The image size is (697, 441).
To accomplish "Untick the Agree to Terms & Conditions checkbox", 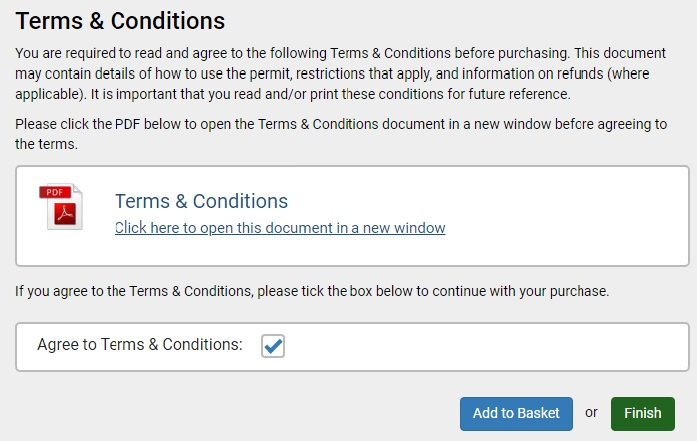I will [273, 346].
